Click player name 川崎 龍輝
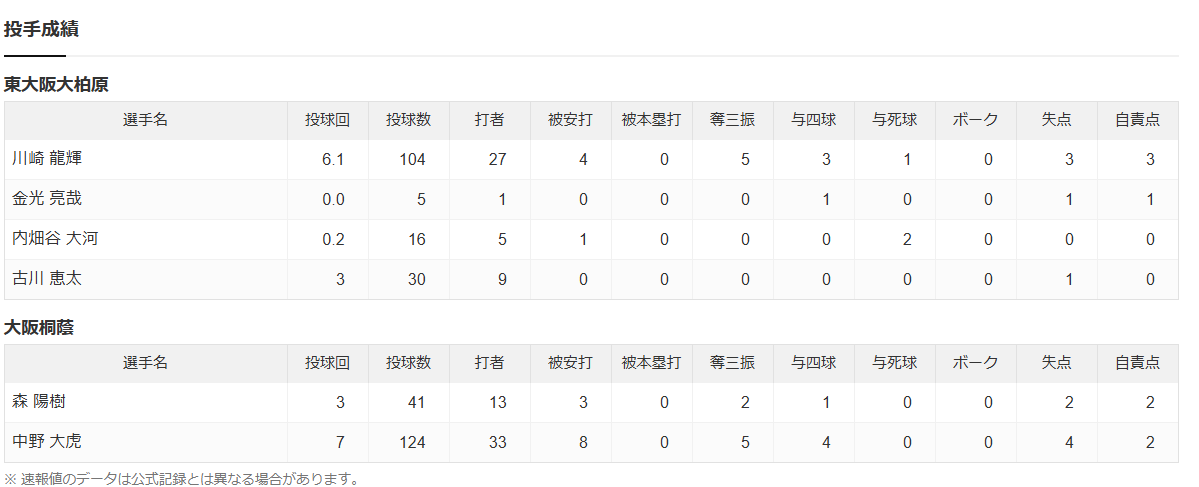 point(47,159)
